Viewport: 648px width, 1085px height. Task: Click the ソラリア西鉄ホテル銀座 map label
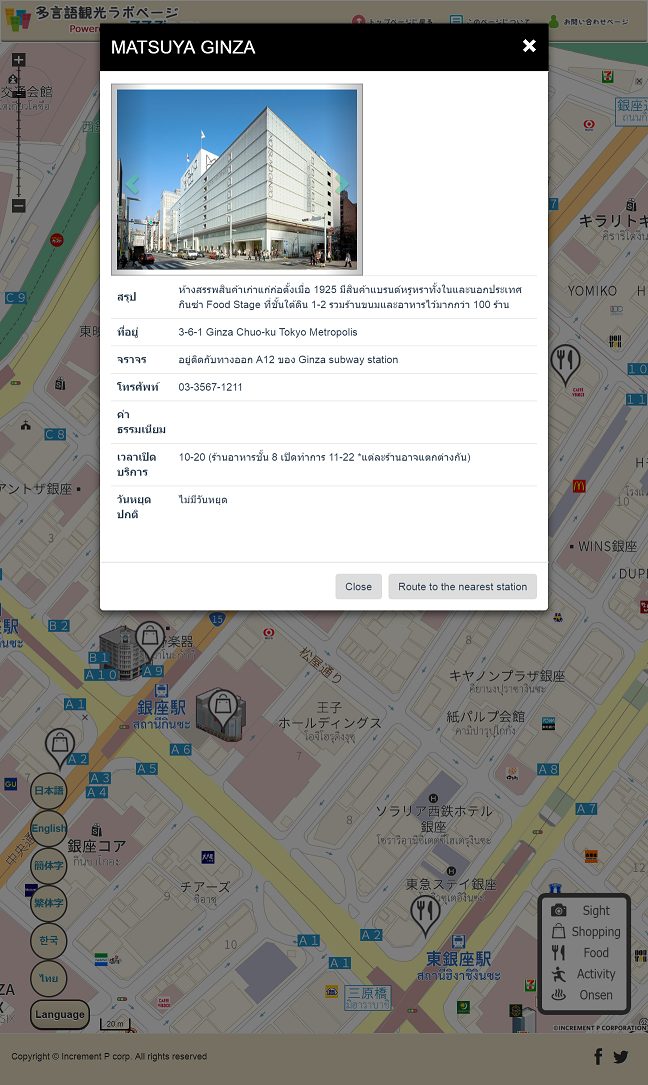coord(433,819)
